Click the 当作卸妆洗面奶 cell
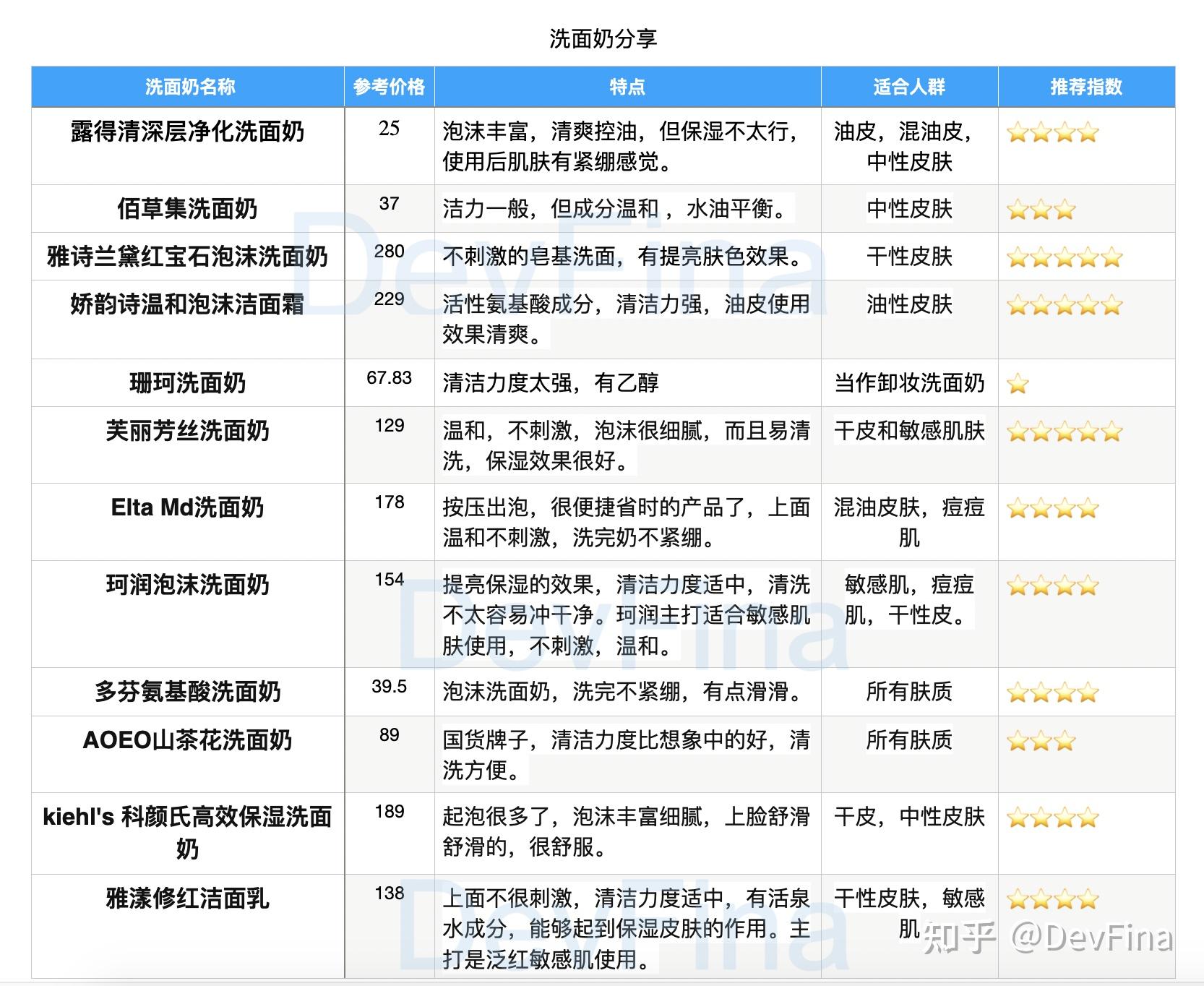This screenshot has width=1204, height=986. click(x=909, y=383)
